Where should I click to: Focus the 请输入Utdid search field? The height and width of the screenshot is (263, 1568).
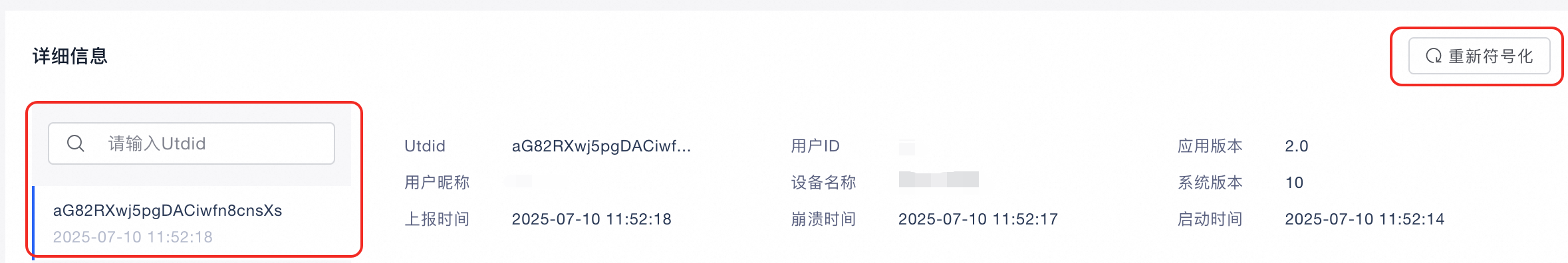click(192, 143)
